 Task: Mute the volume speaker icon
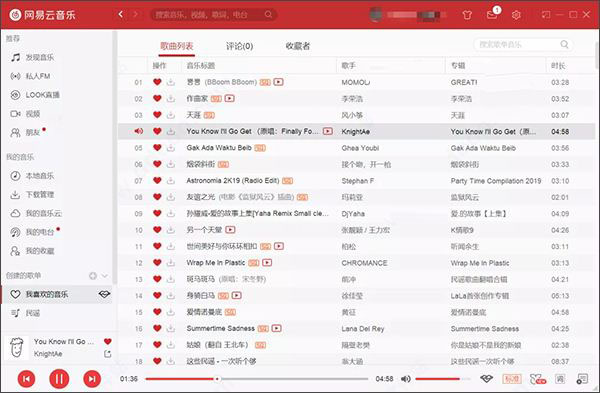coord(406,379)
